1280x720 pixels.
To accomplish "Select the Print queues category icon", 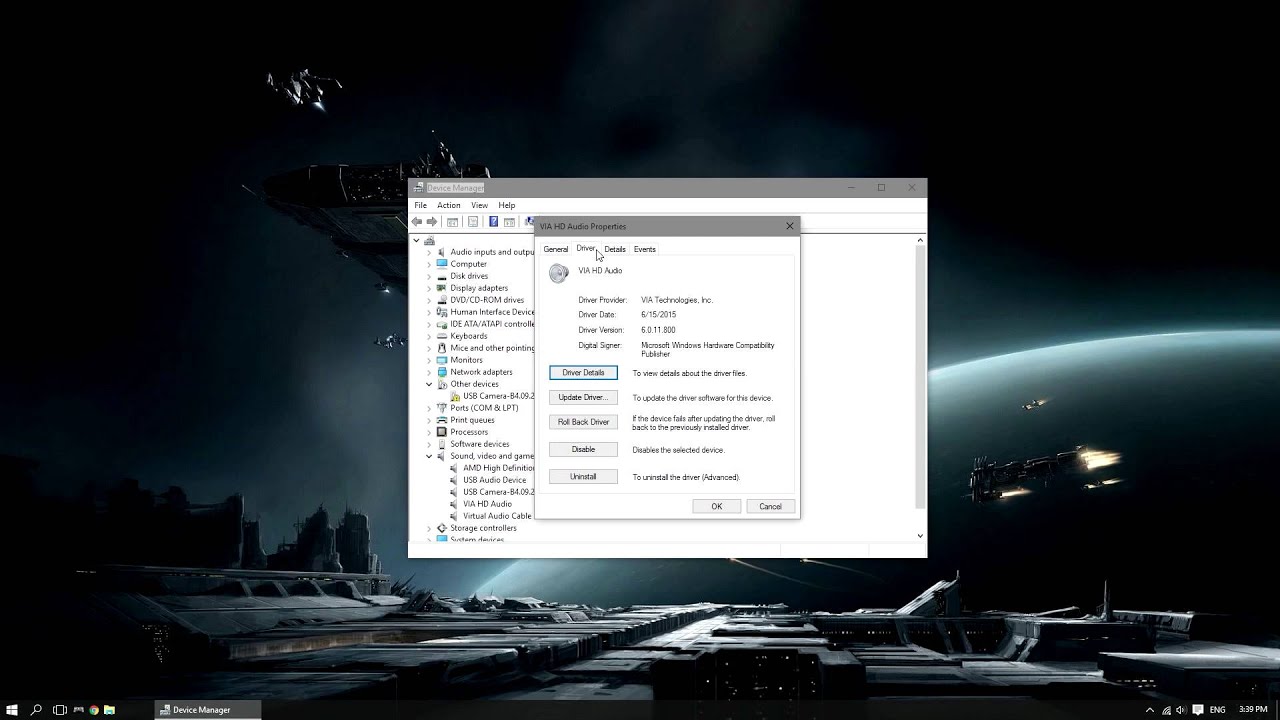I will [x=442, y=420].
